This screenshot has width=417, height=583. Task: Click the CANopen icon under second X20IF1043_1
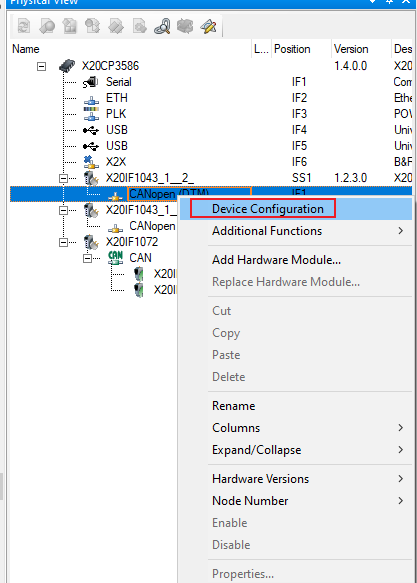pyautogui.click(x=115, y=228)
